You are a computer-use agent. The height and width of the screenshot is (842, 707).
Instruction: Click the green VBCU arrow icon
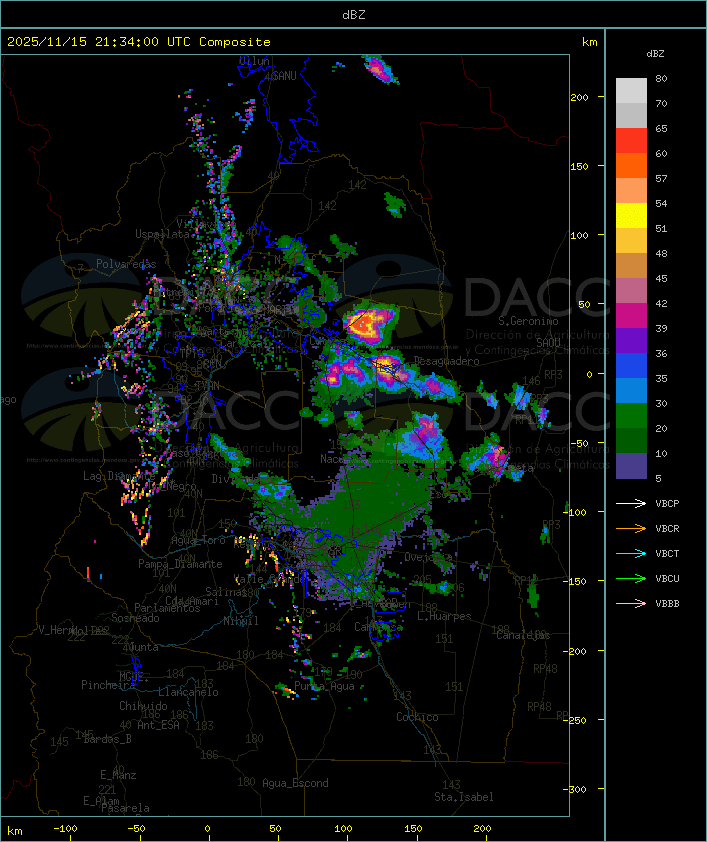[x=631, y=578]
